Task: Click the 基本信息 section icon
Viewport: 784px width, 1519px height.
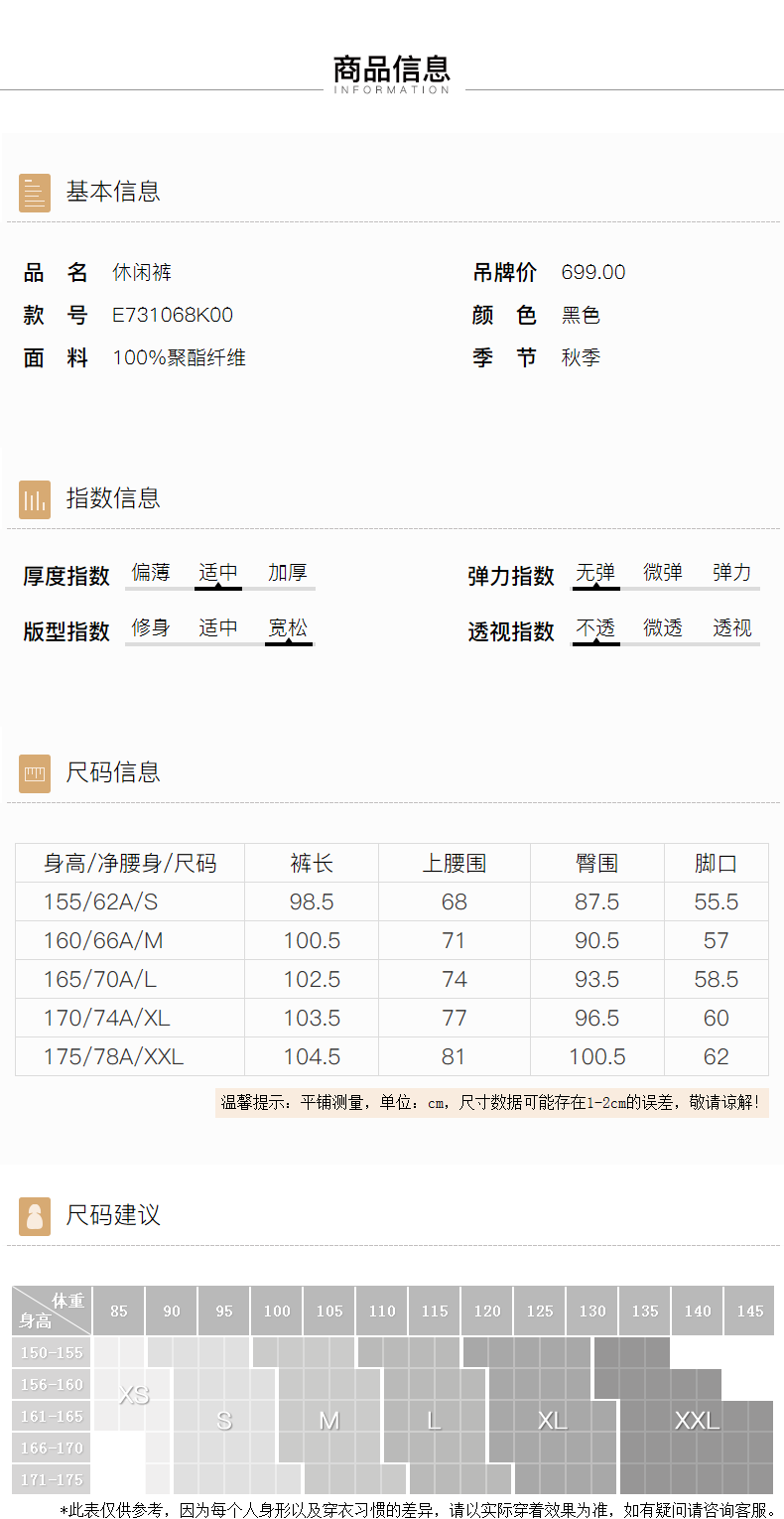Action: click(35, 193)
